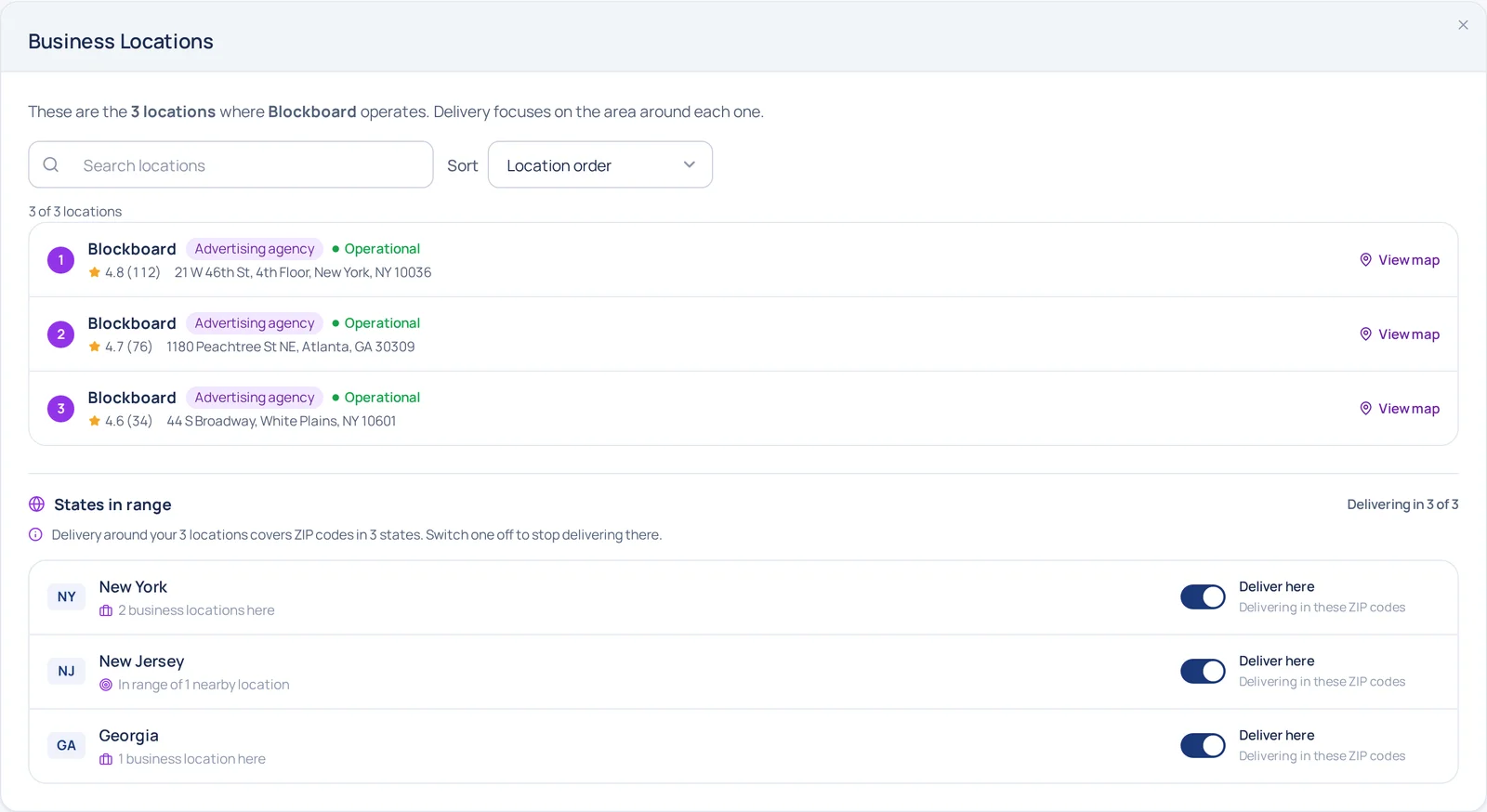This screenshot has height=812, width=1487.
Task: Click the NY state badge
Action: click(x=67, y=596)
